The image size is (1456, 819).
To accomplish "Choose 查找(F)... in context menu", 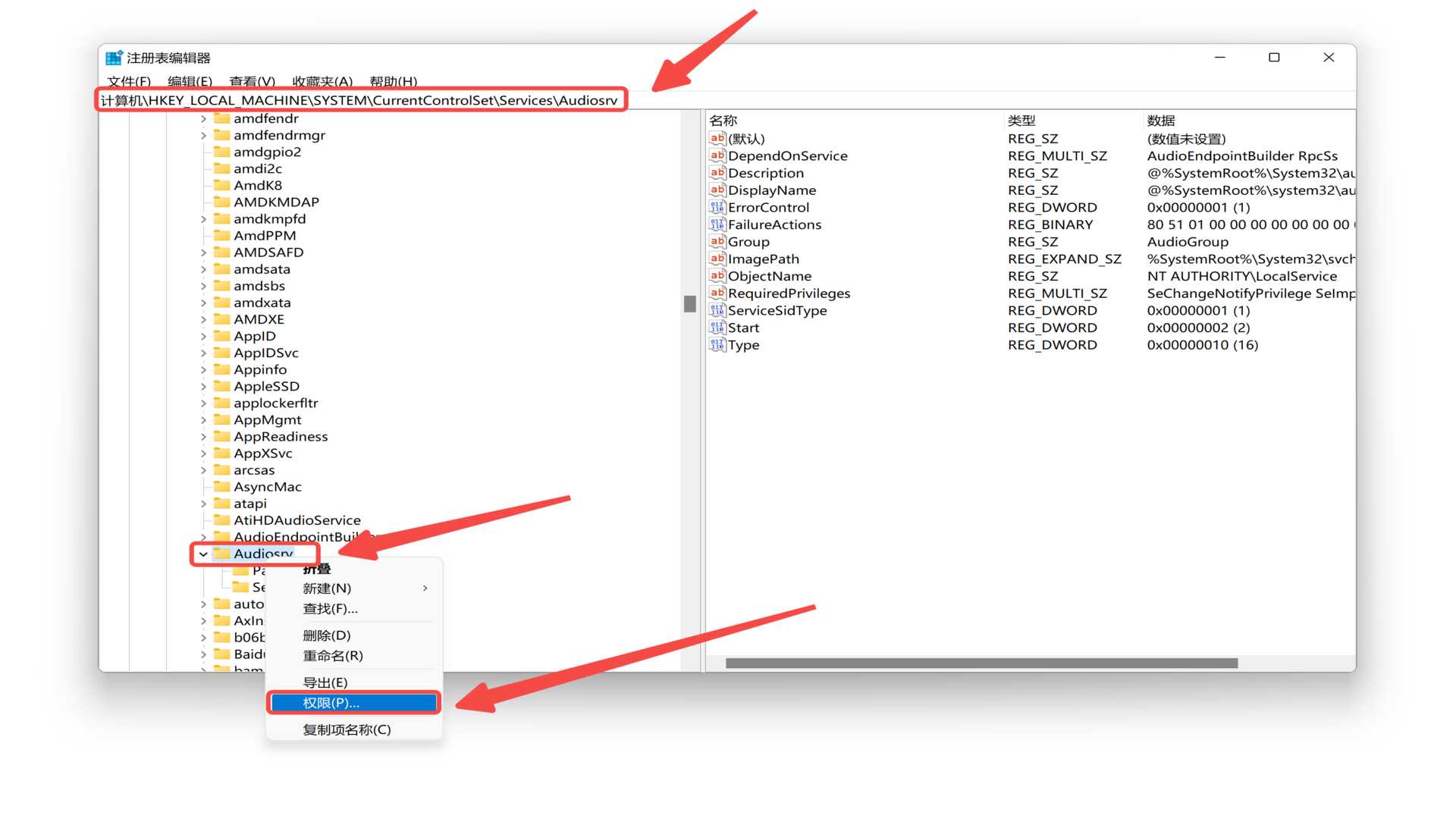I will tap(330, 609).
